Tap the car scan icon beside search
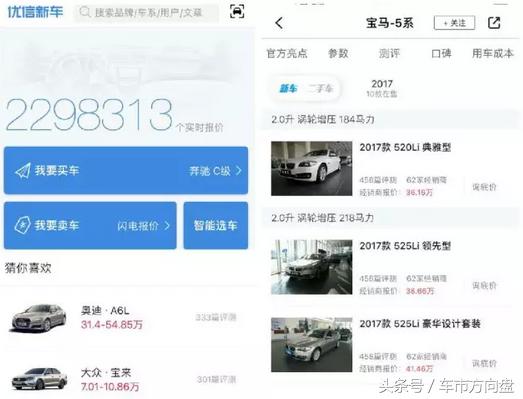This screenshot has width=523, height=399. [237, 12]
